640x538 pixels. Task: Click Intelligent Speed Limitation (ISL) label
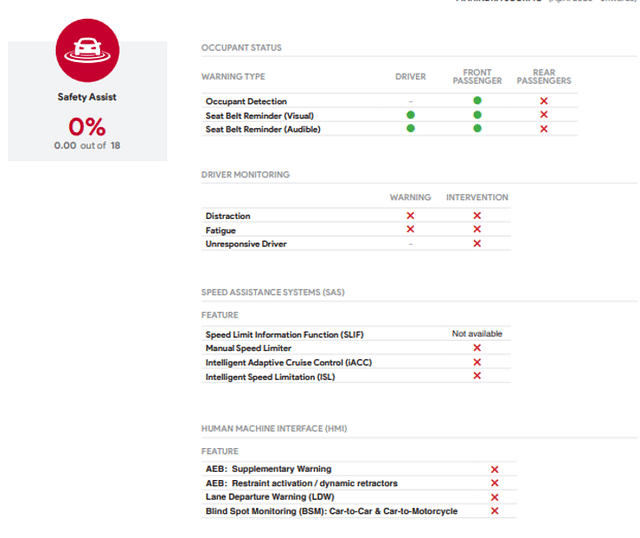(x=270, y=377)
